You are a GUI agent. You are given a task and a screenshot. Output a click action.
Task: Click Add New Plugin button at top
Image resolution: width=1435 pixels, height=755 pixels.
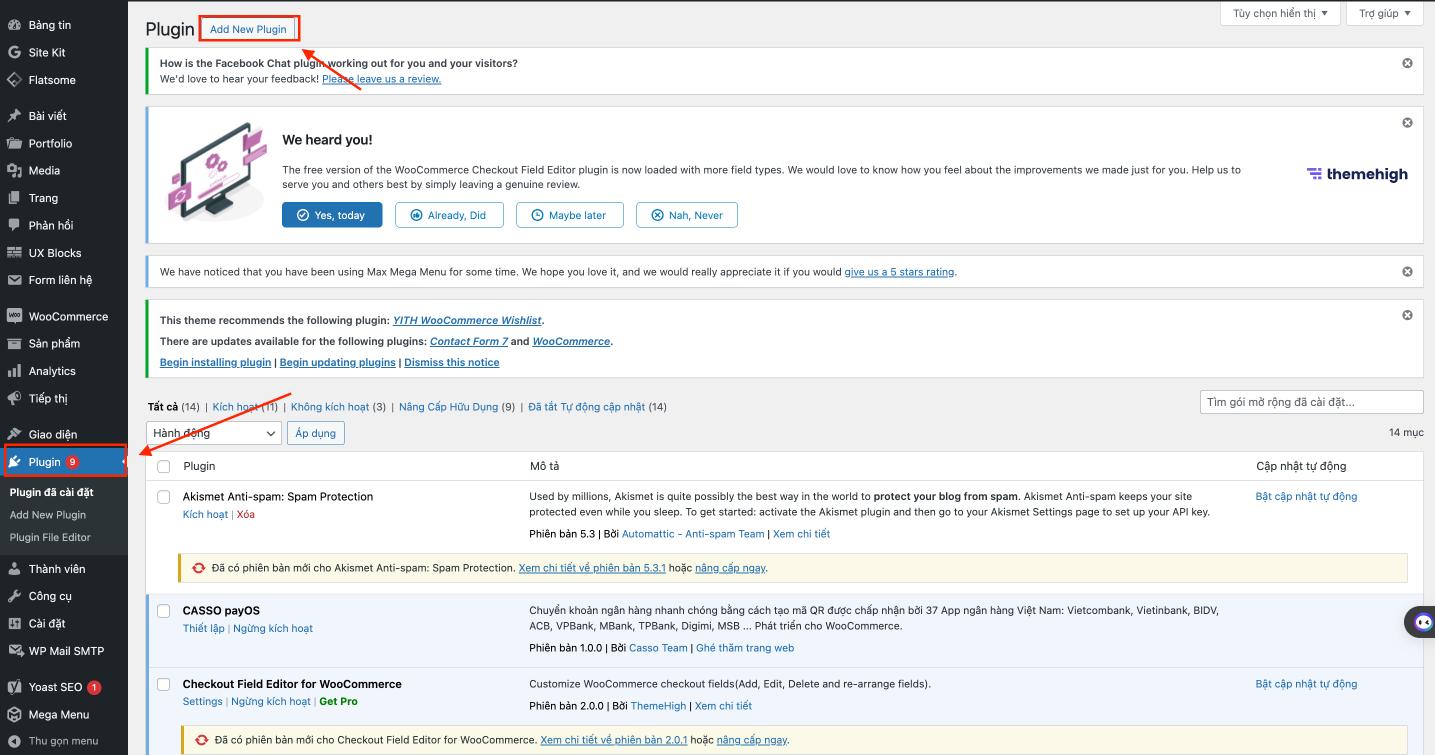[x=248, y=29]
